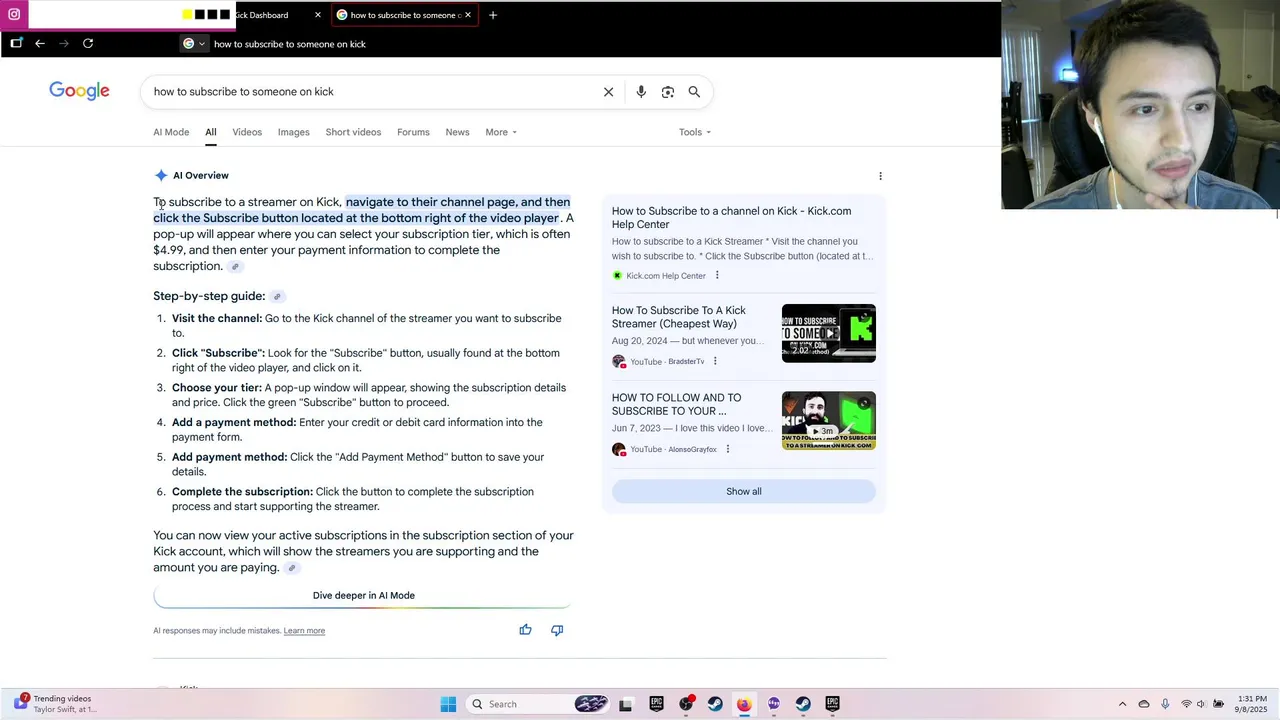
Task: Open 'How To Subscribe To A Kick Streamer' video
Action: pos(678,317)
